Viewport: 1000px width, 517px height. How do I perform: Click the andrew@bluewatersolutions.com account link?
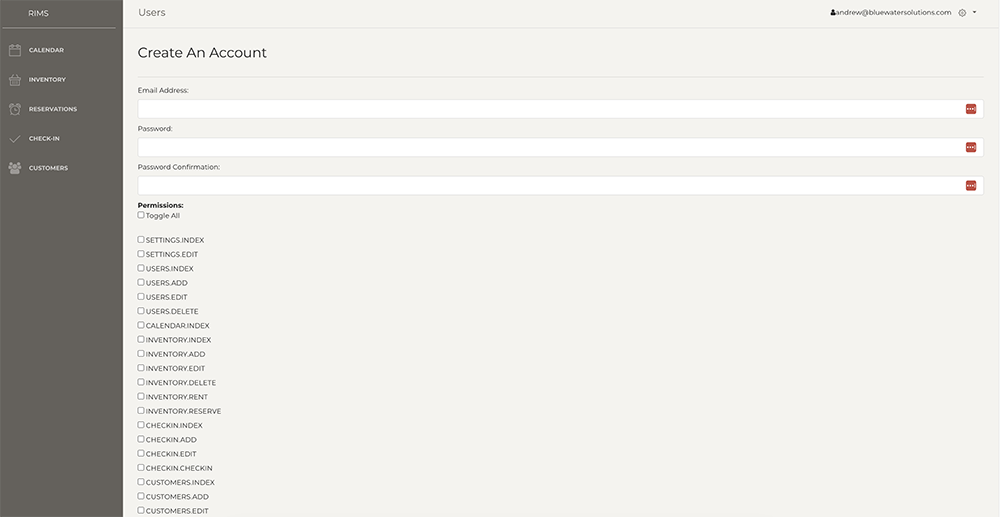coord(893,12)
